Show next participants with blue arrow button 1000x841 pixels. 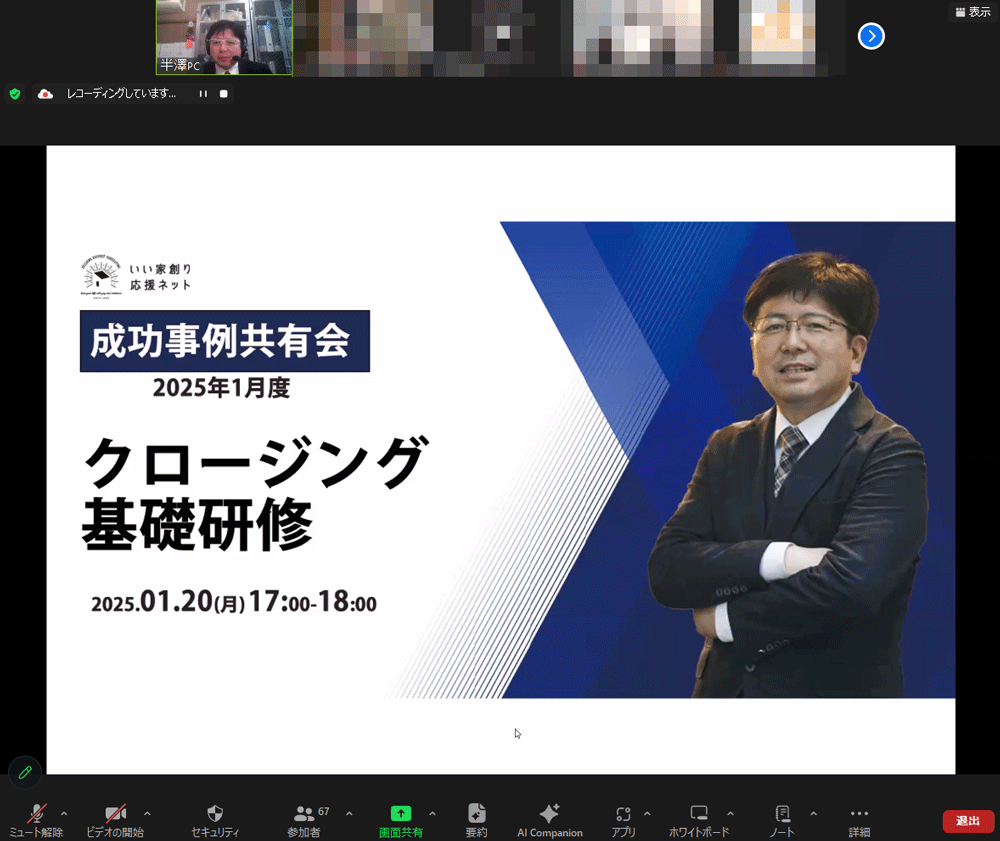point(871,37)
